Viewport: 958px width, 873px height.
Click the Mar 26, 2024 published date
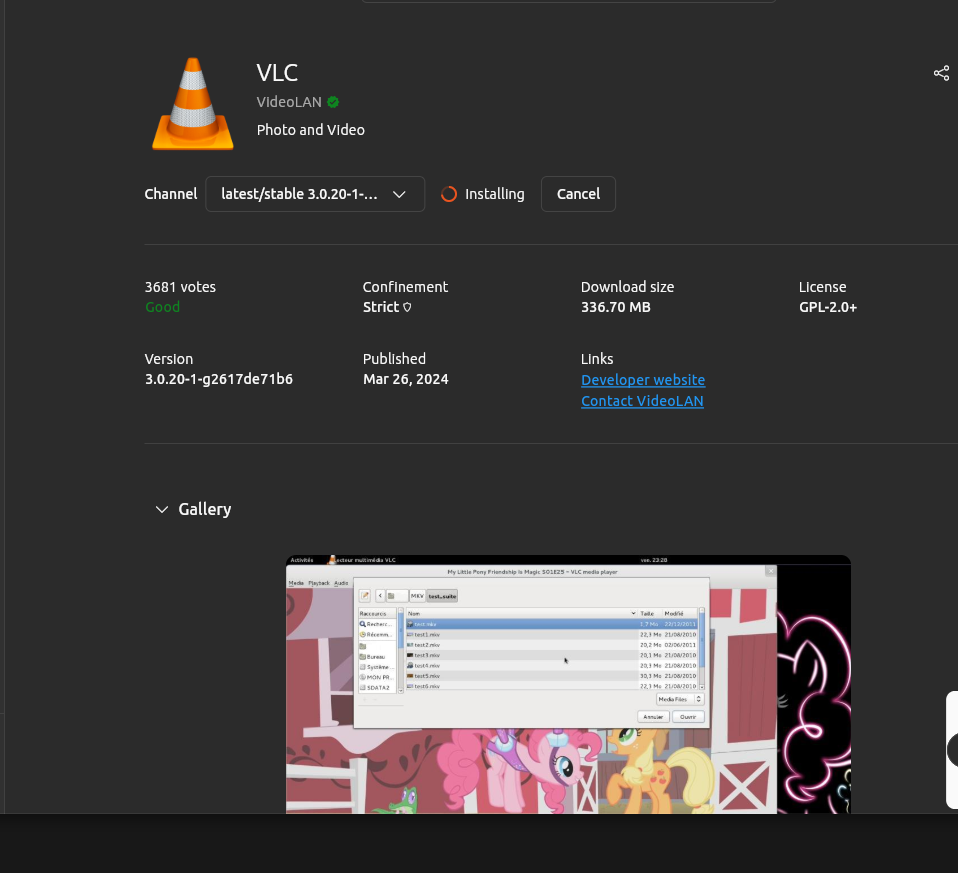pos(406,379)
